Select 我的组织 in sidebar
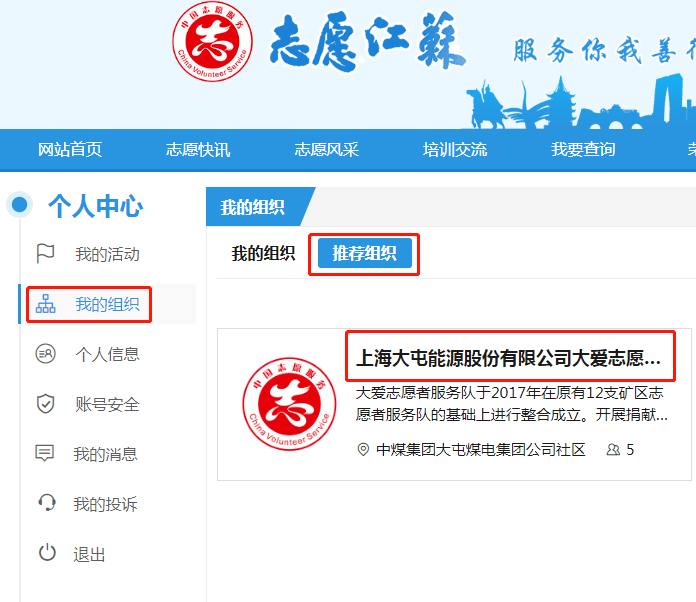 [107, 305]
